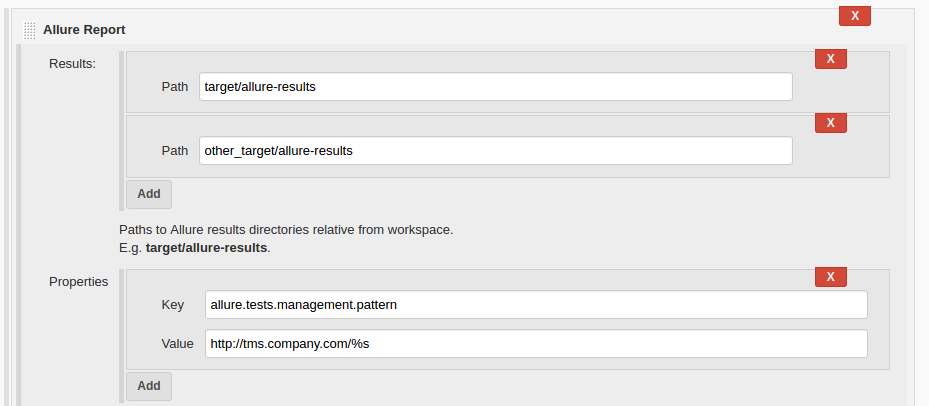
Task: Add a new property entry
Action: (x=149, y=386)
